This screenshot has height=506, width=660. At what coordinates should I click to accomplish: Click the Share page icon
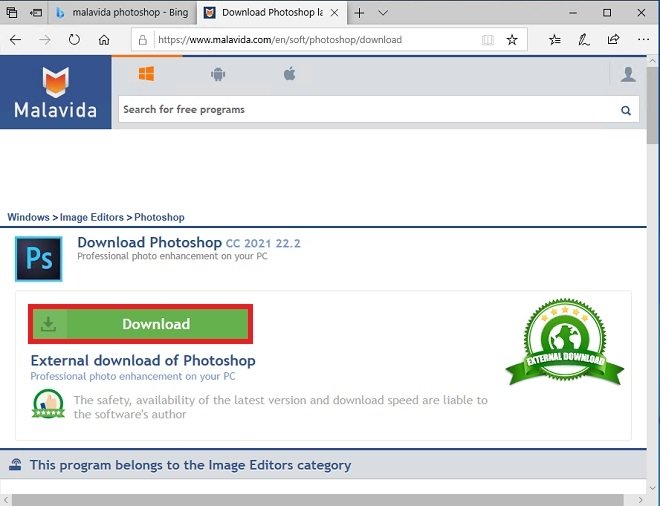tap(613, 40)
